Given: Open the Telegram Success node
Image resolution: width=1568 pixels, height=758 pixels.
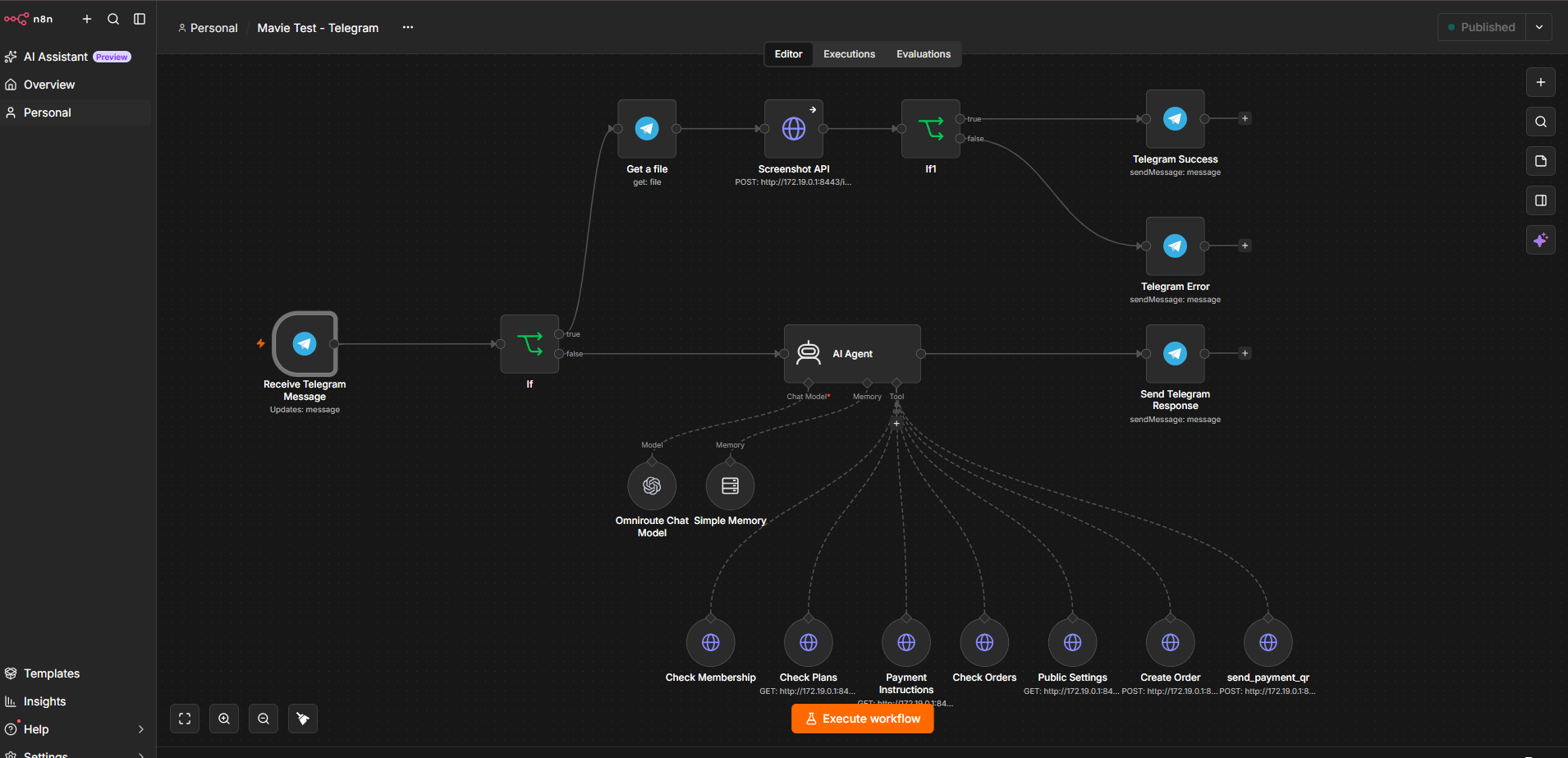Looking at the screenshot, I should [1175, 119].
